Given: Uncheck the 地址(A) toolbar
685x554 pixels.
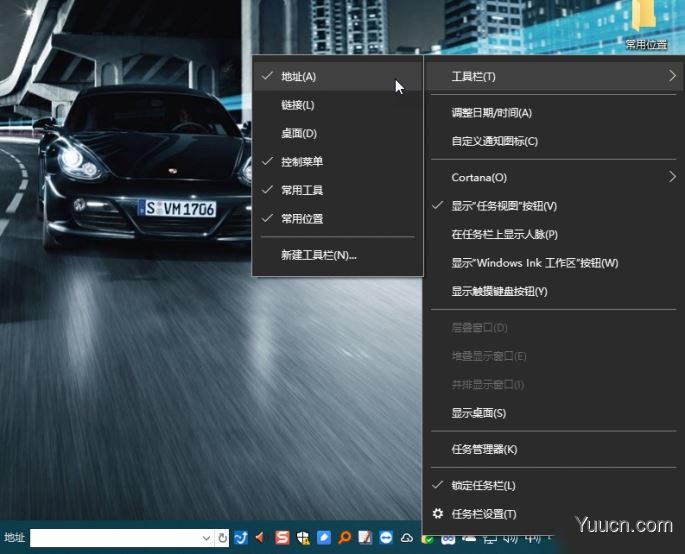Looking at the screenshot, I should click(338, 76).
